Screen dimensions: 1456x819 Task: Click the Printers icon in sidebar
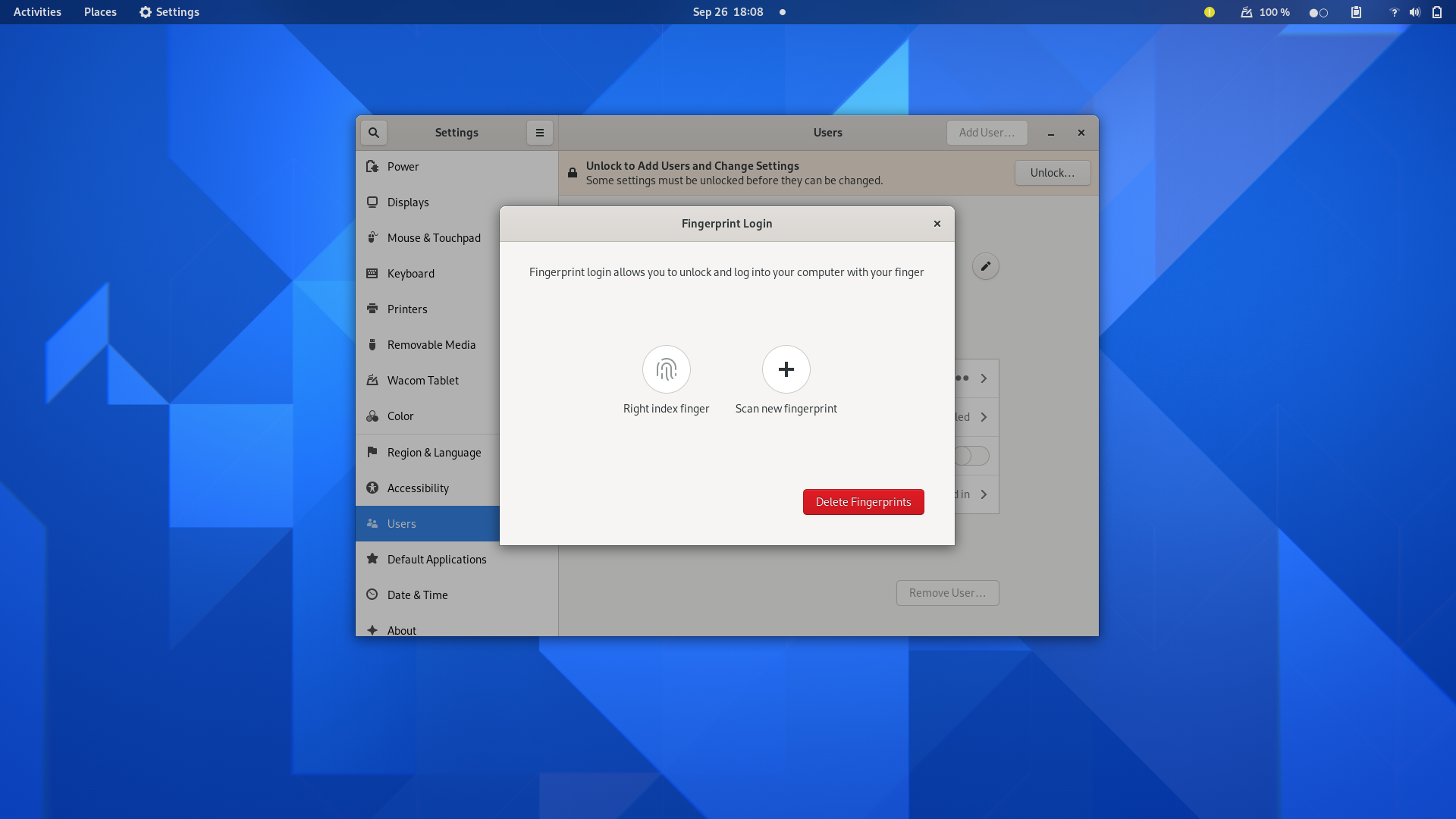[x=372, y=309]
